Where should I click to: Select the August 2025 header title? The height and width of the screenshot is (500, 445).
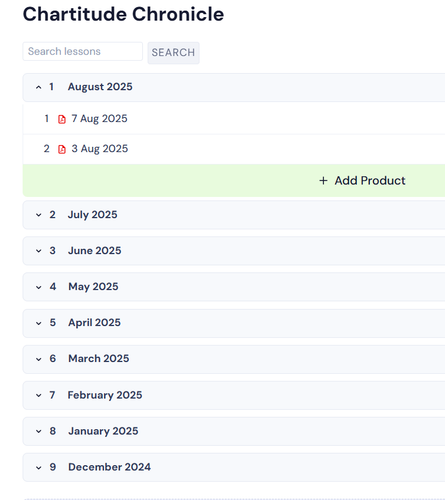(100, 87)
